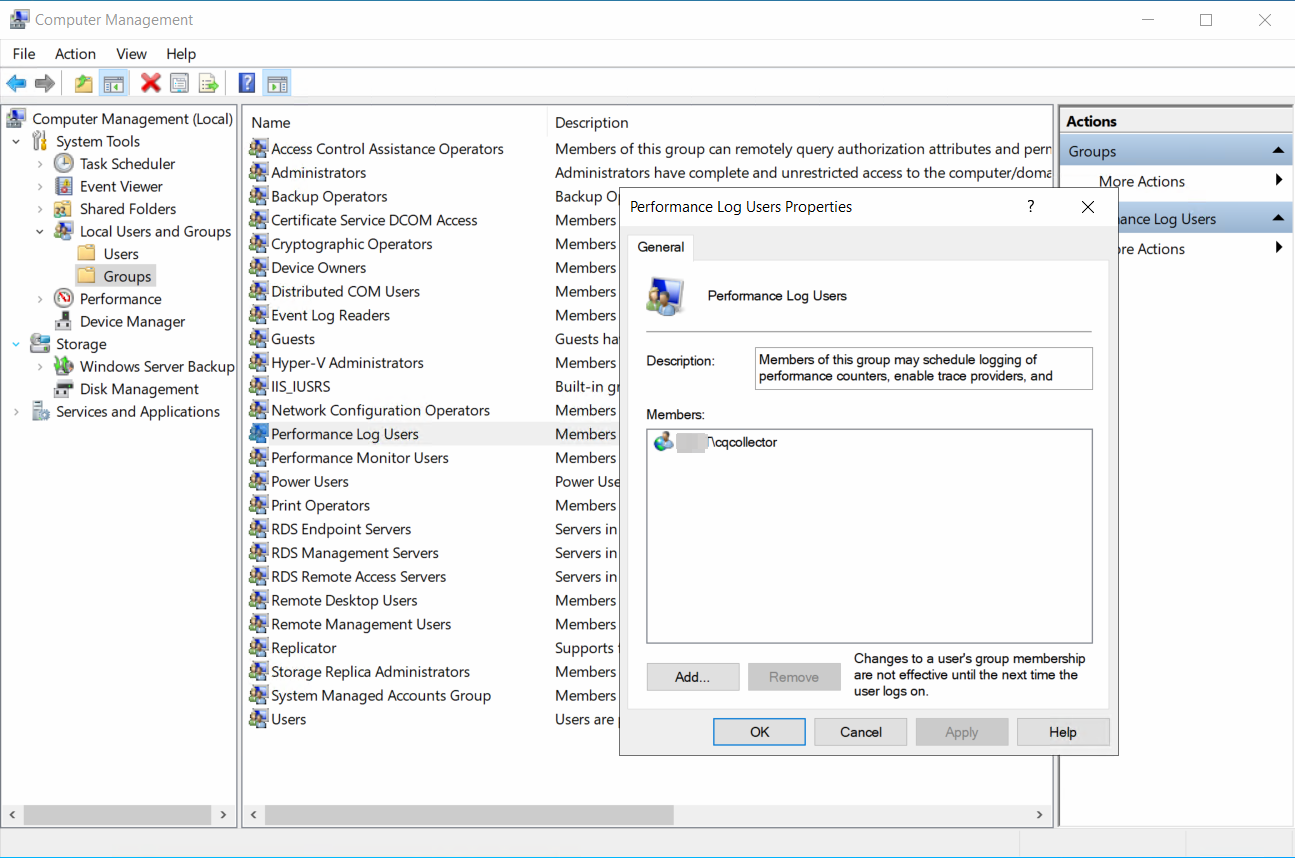The image size is (1295, 858).
Task: Click the Replicator group icon
Action: point(258,648)
